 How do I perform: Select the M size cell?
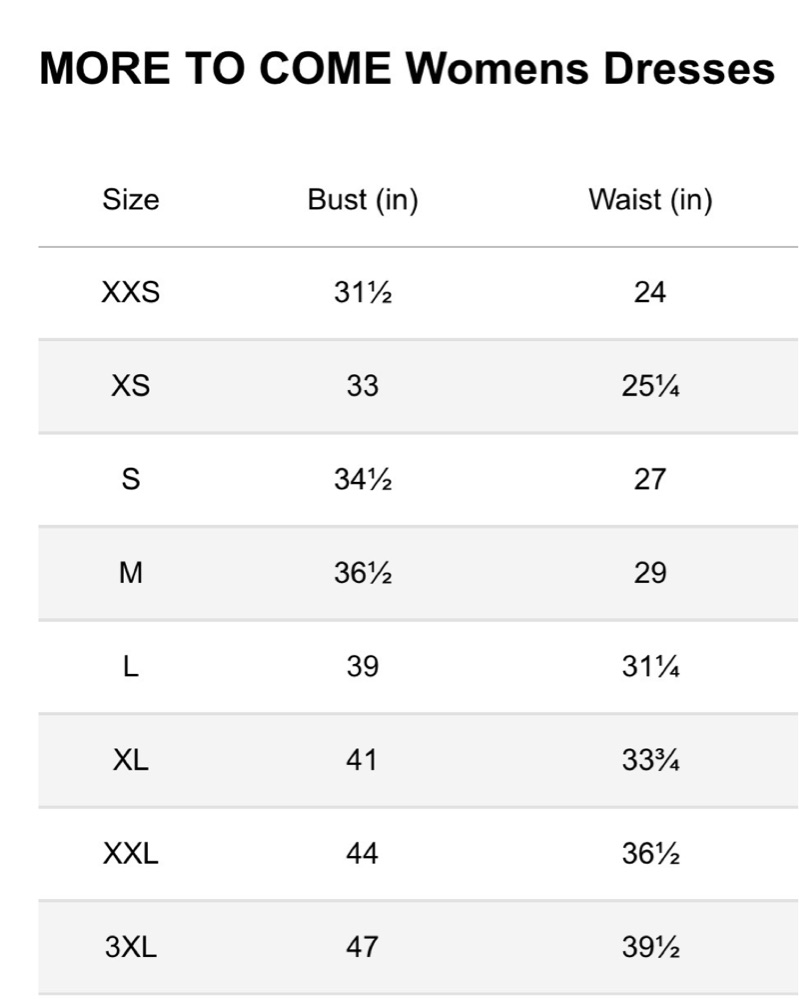pyautogui.click(x=131, y=573)
